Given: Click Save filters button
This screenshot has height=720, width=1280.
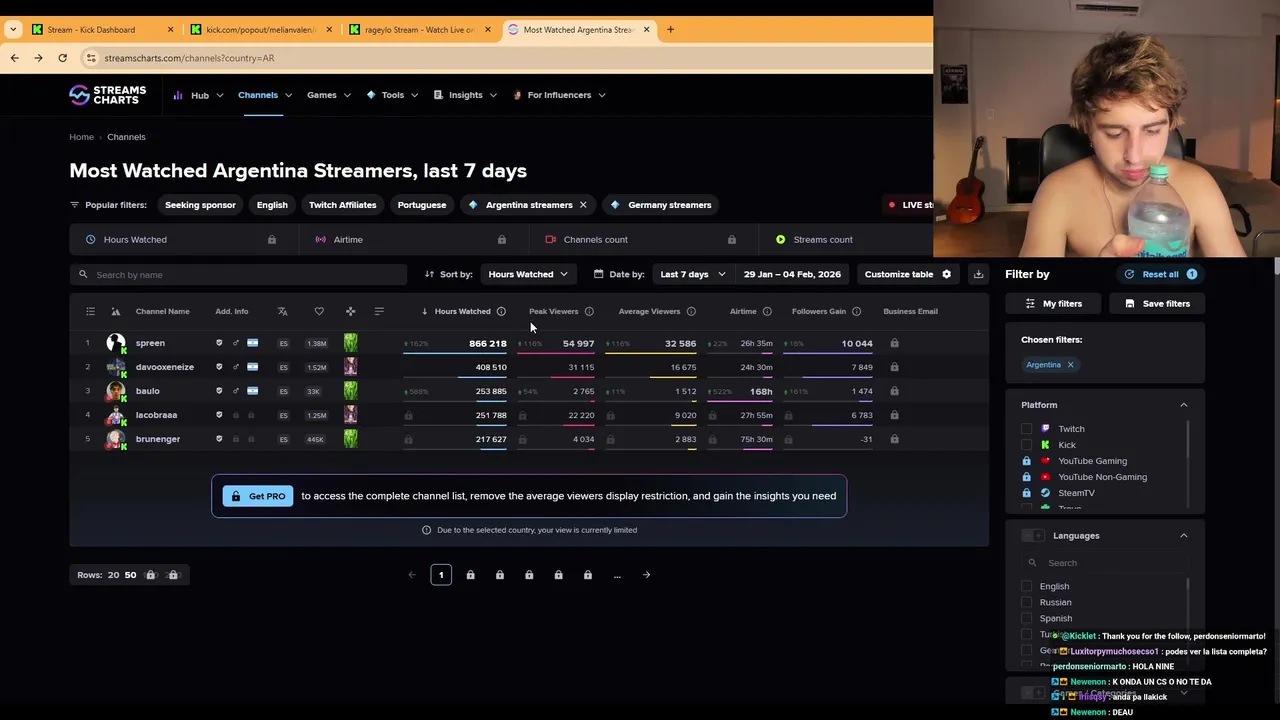Looking at the screenshot, I should coord(1157,304).
